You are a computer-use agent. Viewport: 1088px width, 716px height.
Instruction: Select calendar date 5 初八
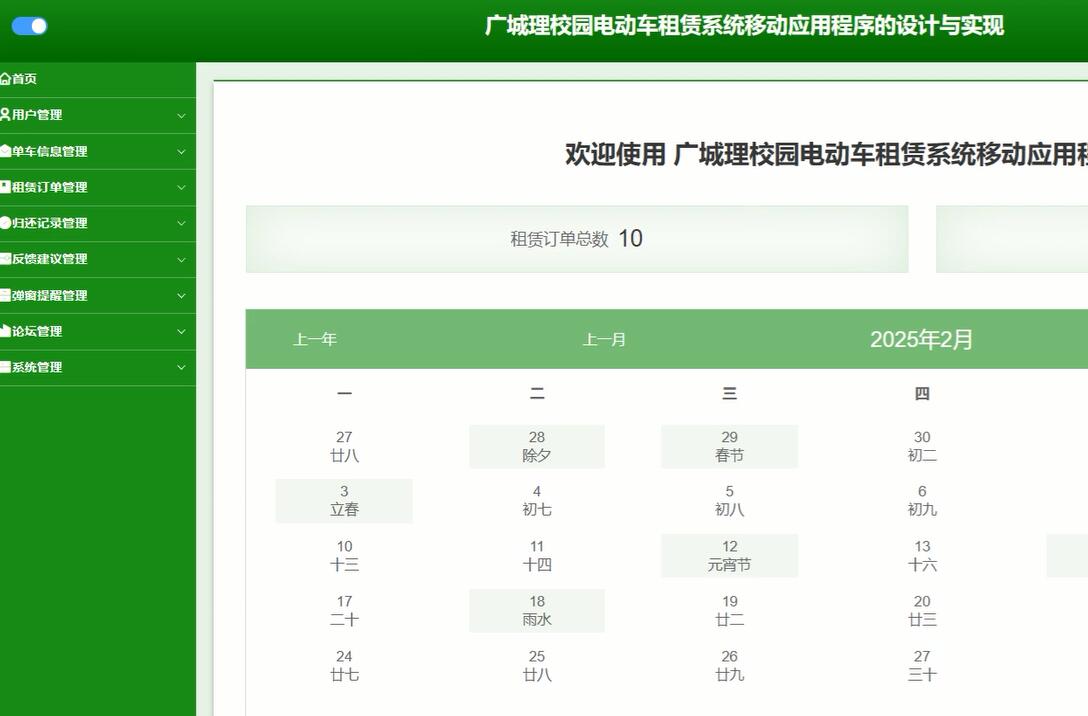(x=729, y=500)
